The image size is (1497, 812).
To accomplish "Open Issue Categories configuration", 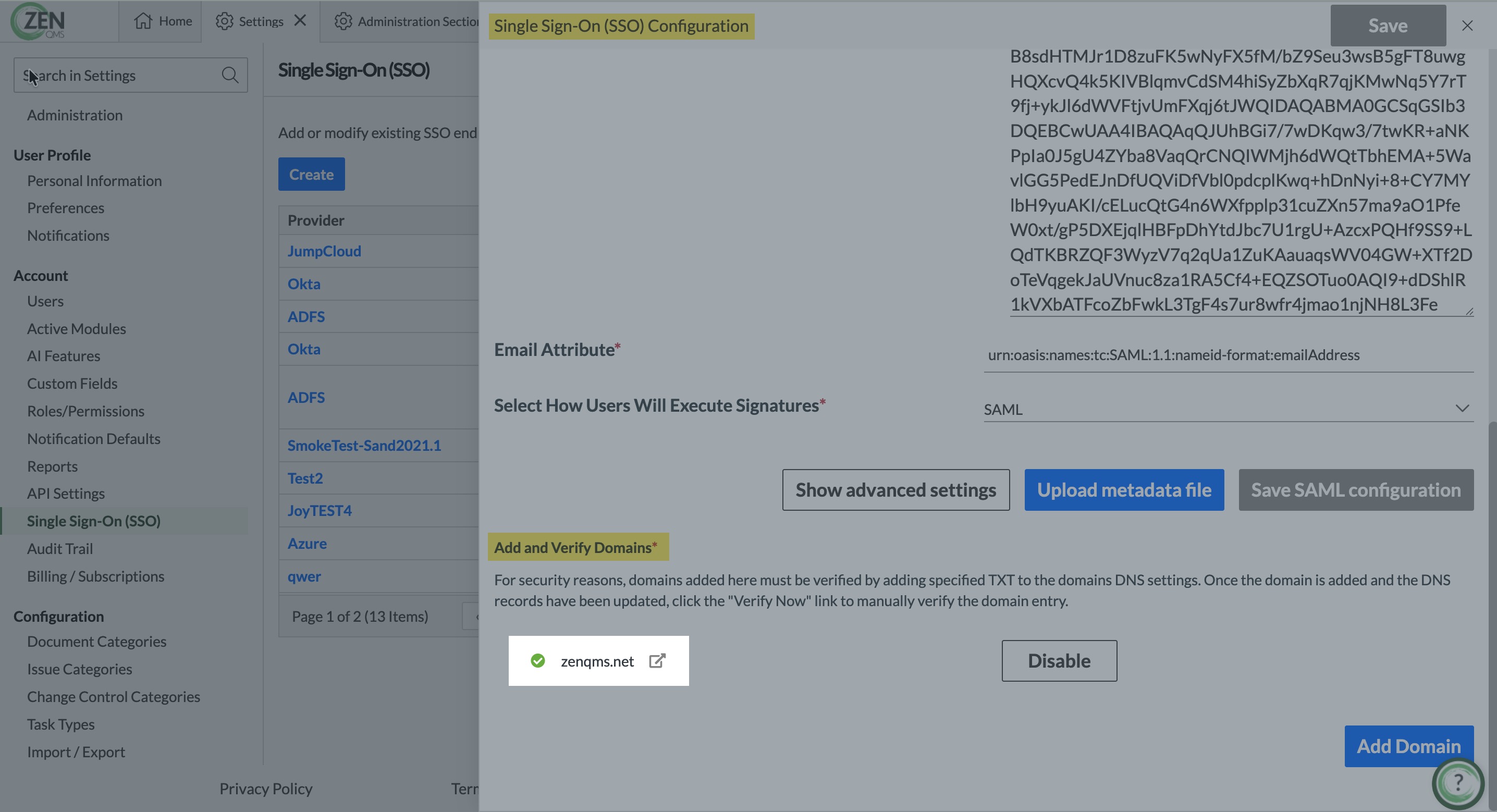I will click(80, 669).
